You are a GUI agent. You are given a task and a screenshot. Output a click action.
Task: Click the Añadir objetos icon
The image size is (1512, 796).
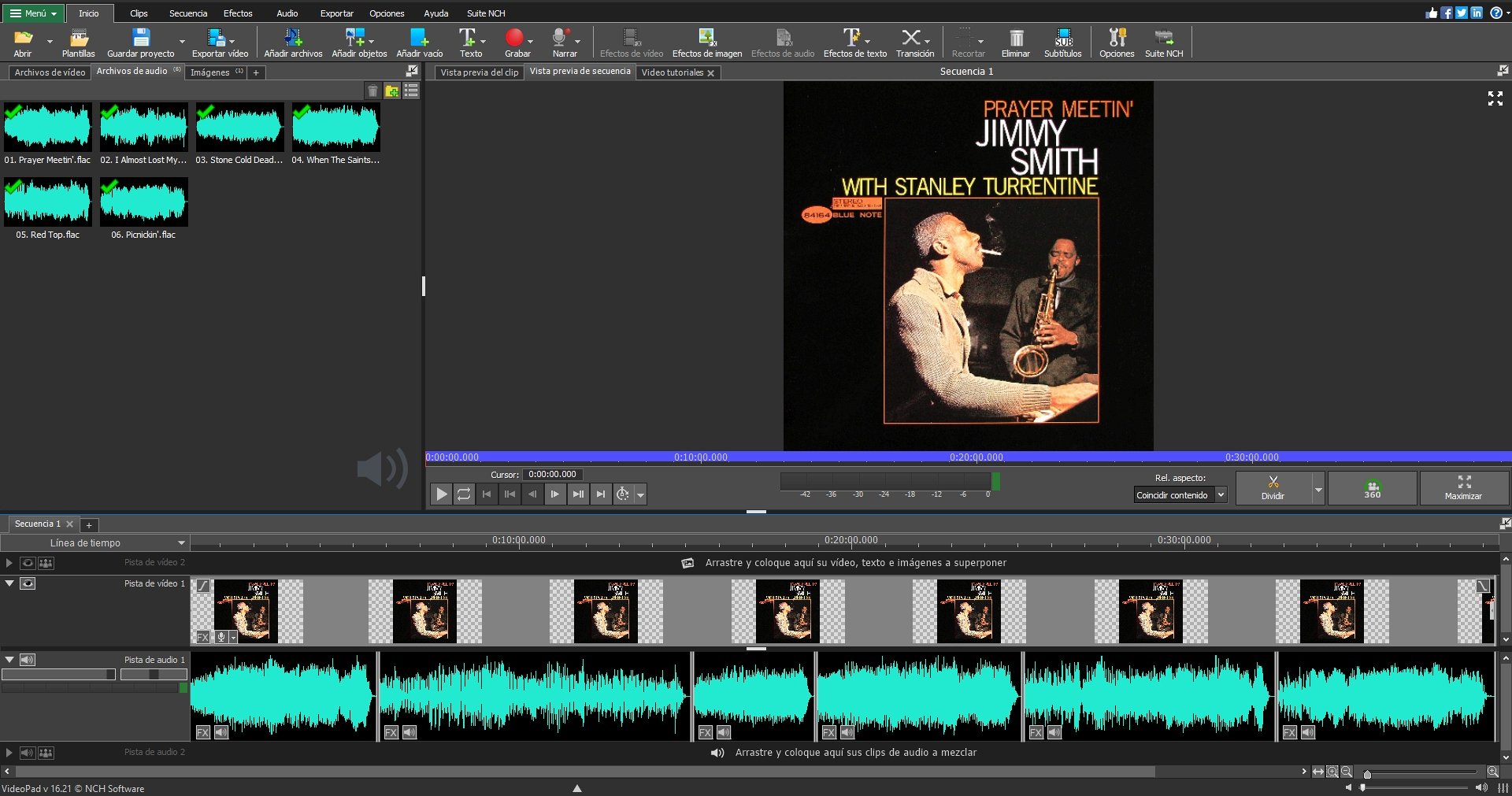359,43
